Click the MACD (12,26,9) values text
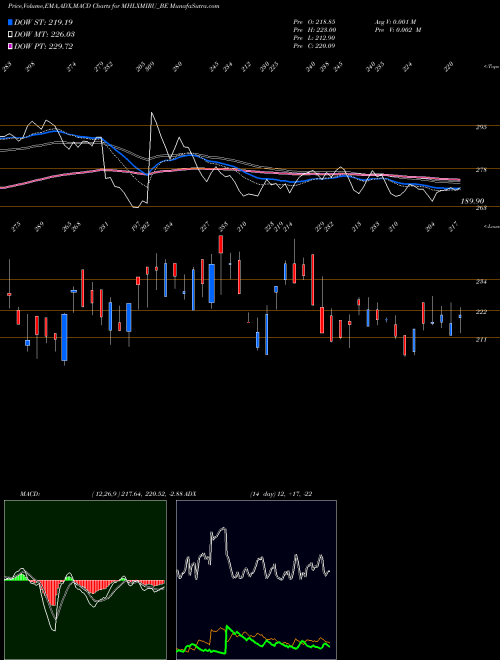This screenshot has height=660, width=500. pyautogui.click(x=137, y=494)
